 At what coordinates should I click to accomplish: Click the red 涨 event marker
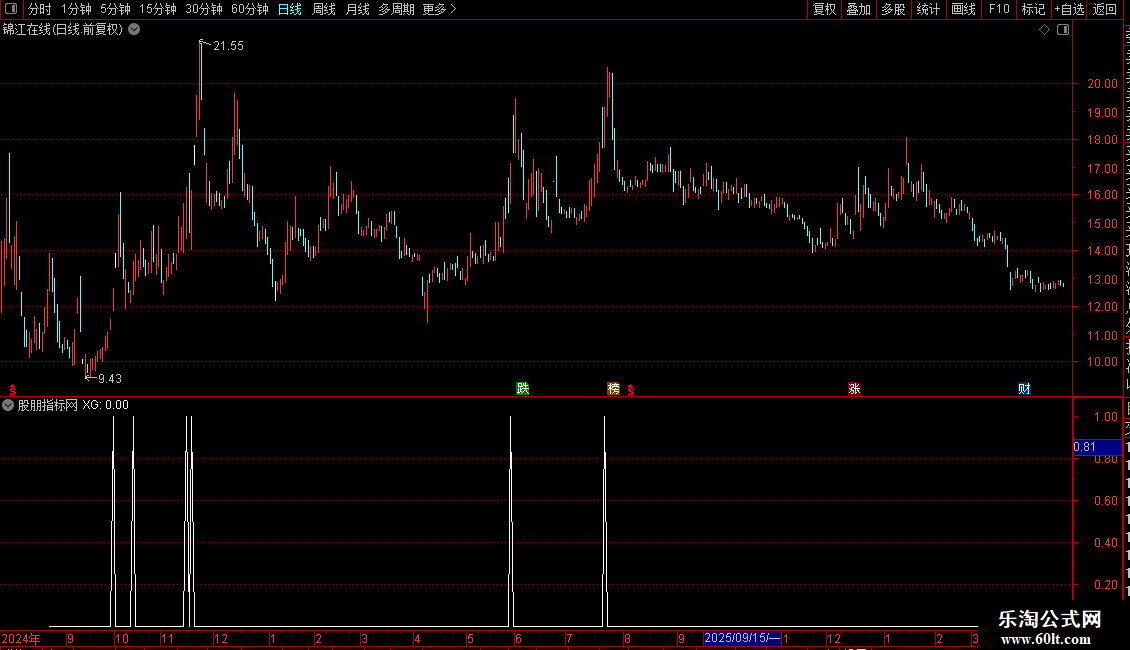click(854, 388)
